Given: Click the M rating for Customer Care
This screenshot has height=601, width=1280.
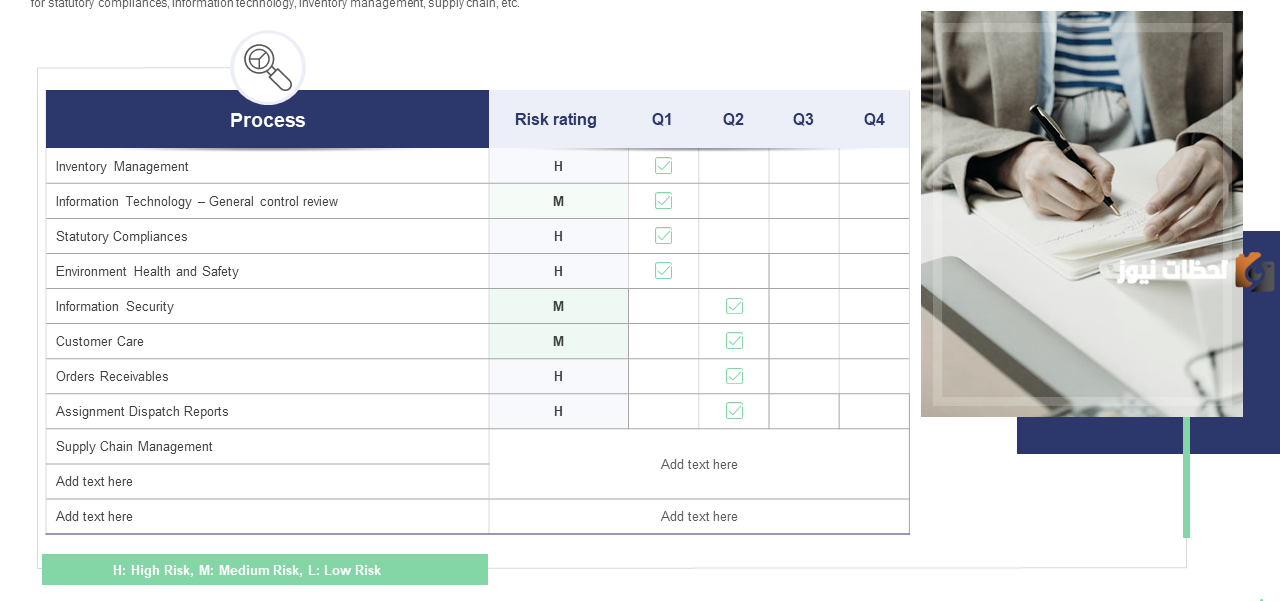Looking at the screenshot, I should (x=558, y=341).
